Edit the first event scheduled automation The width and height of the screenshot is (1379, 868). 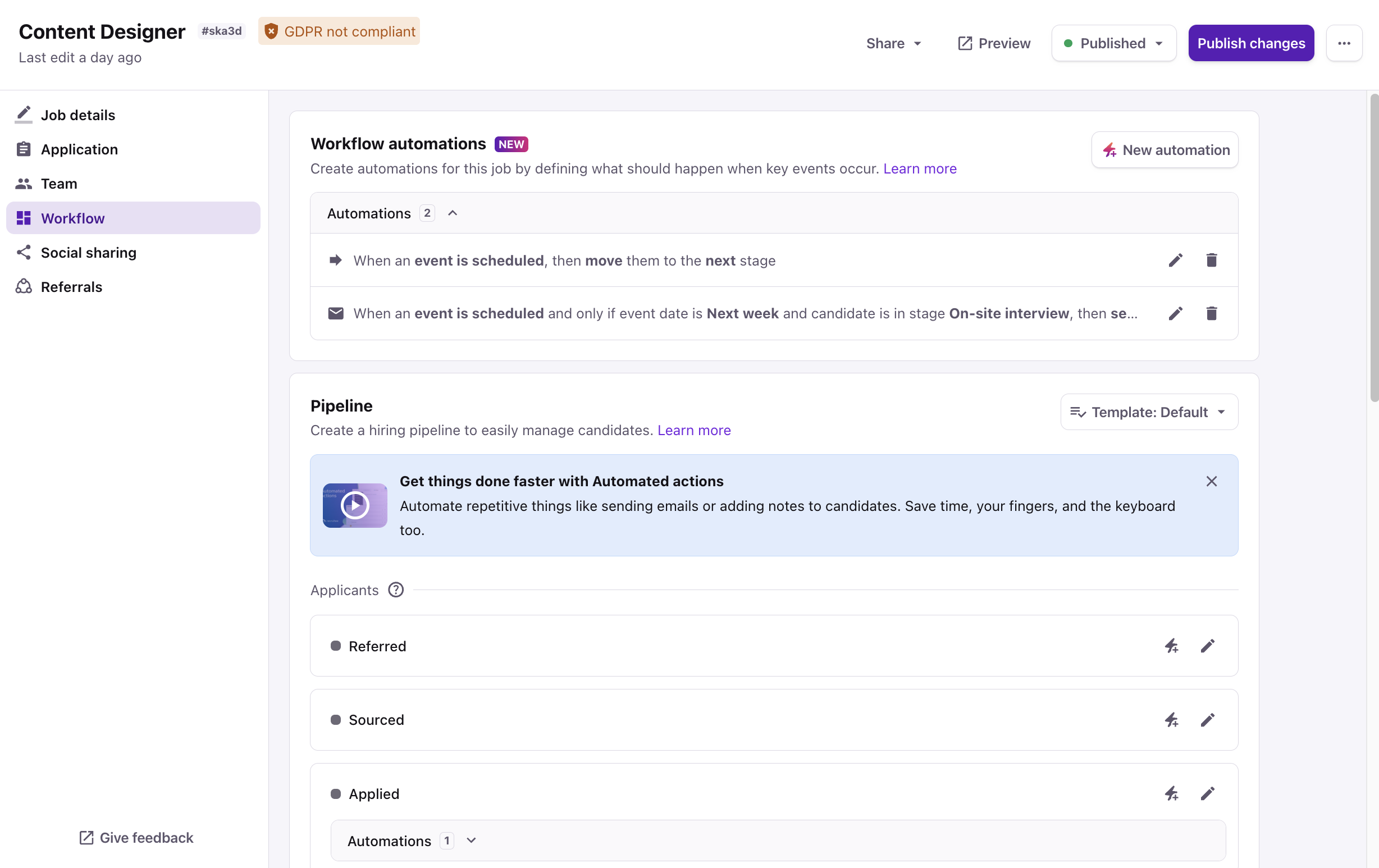pyautogui.click(x=1175, y=261)
